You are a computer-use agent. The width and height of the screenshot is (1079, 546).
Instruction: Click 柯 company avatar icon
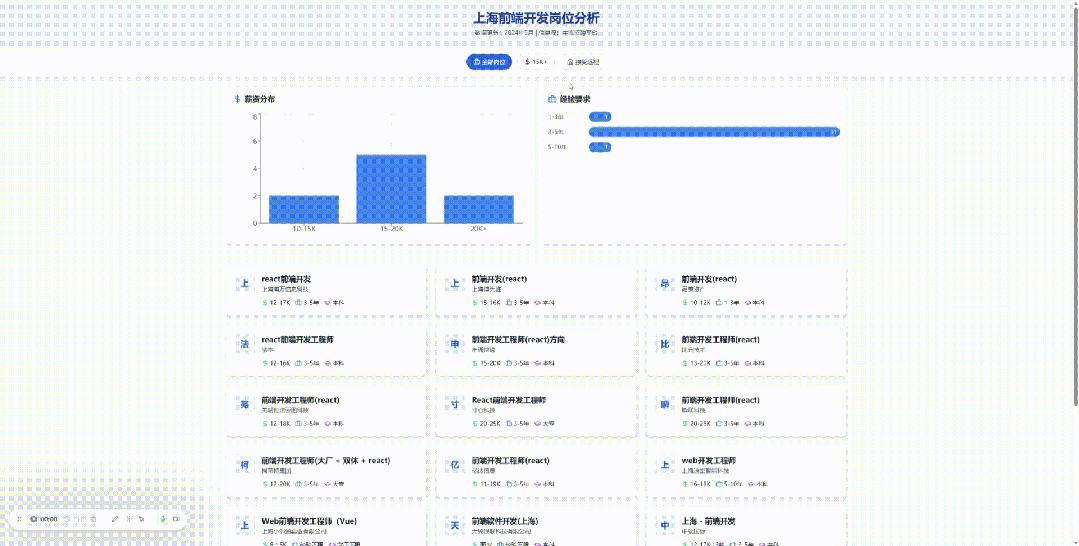tap(244, 465)
